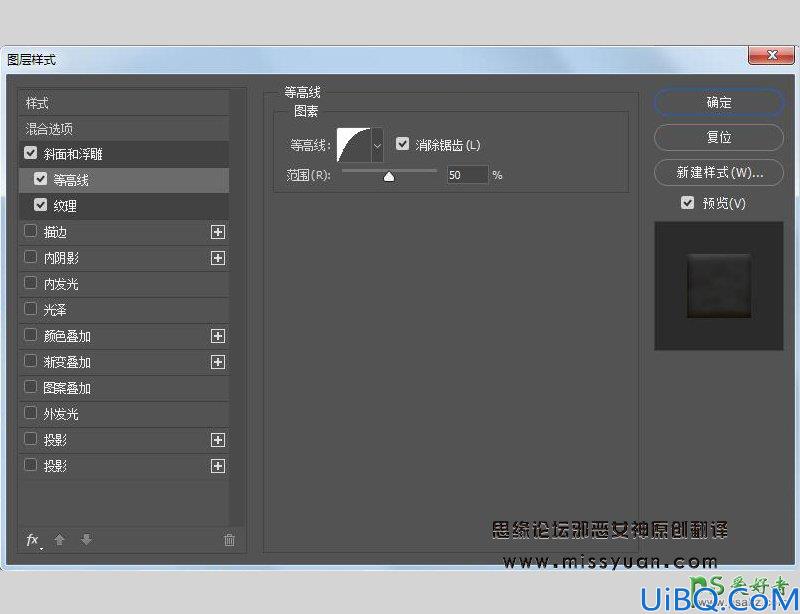Click the 范围 percentage input field
The image size is (800, 614).
coord(467,175)
